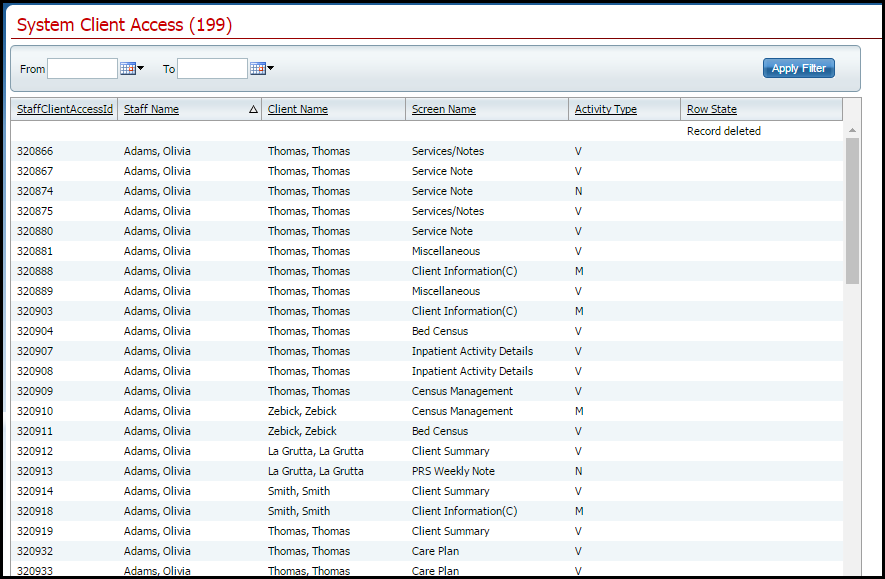Viewport: 885px width, 579px height.
Task: Click the Apply Filter button
Action: coord(798,69)
